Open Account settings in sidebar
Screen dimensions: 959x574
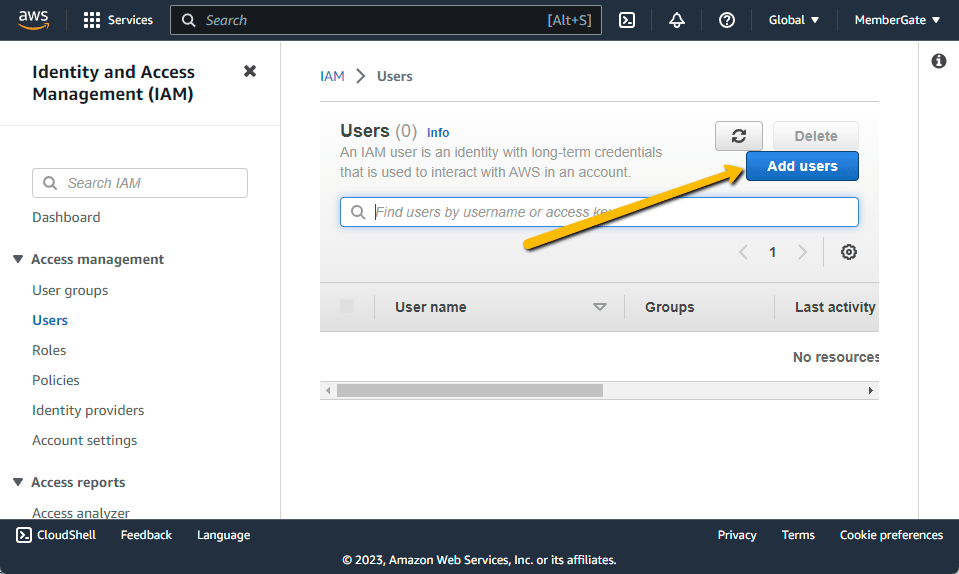pyautogui.click(x=84, y=440)
